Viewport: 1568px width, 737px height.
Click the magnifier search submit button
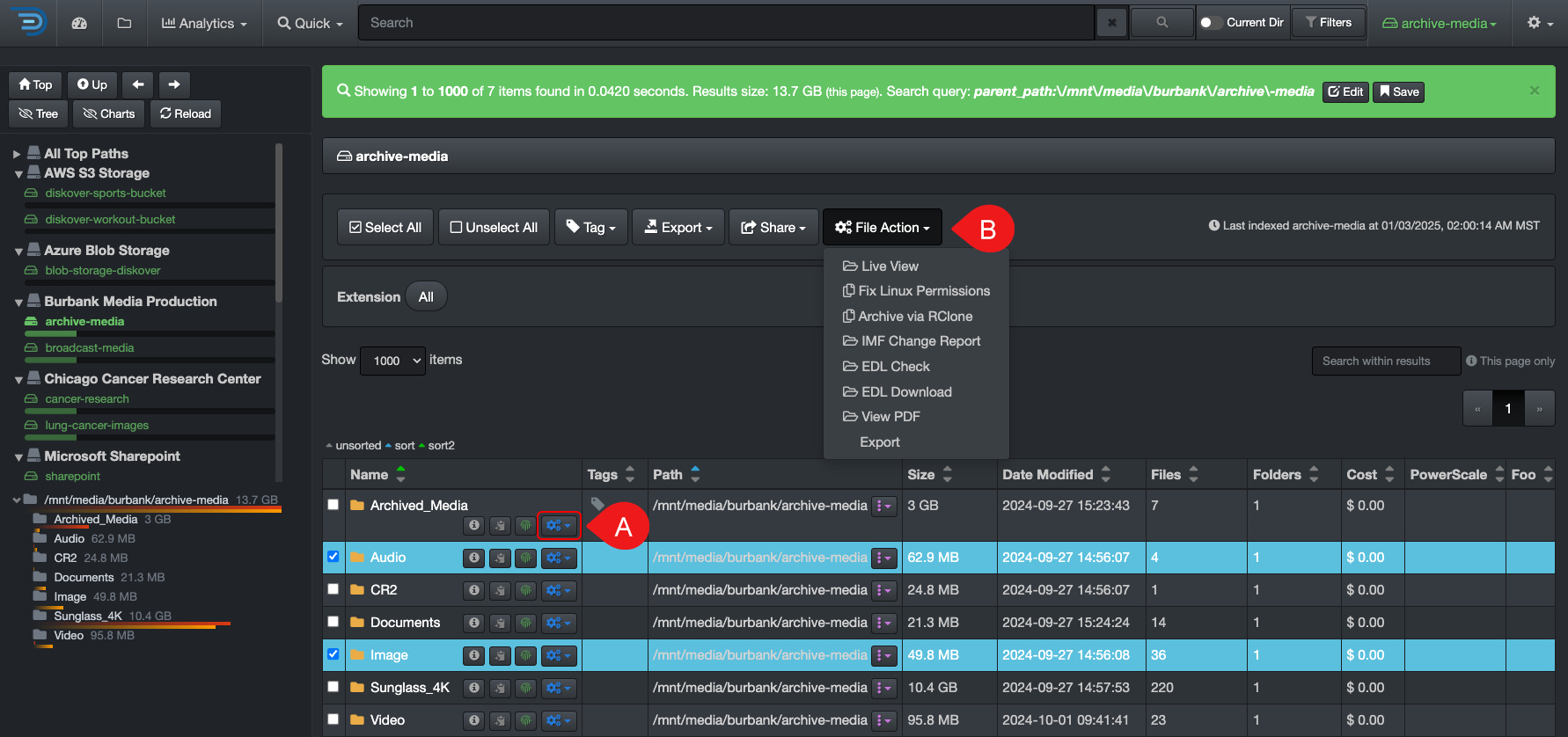coord(1161,23)
